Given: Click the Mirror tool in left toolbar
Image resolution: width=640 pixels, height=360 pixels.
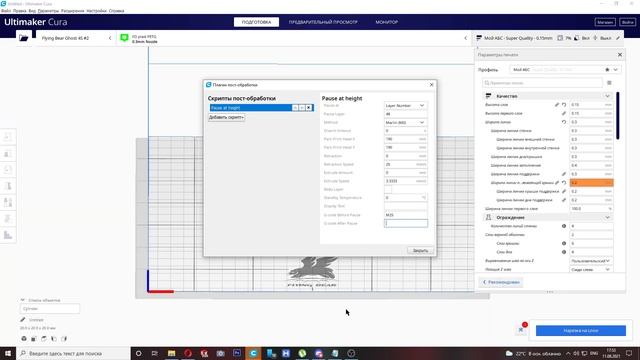Looking at the screenshot, I should point(7,186).
